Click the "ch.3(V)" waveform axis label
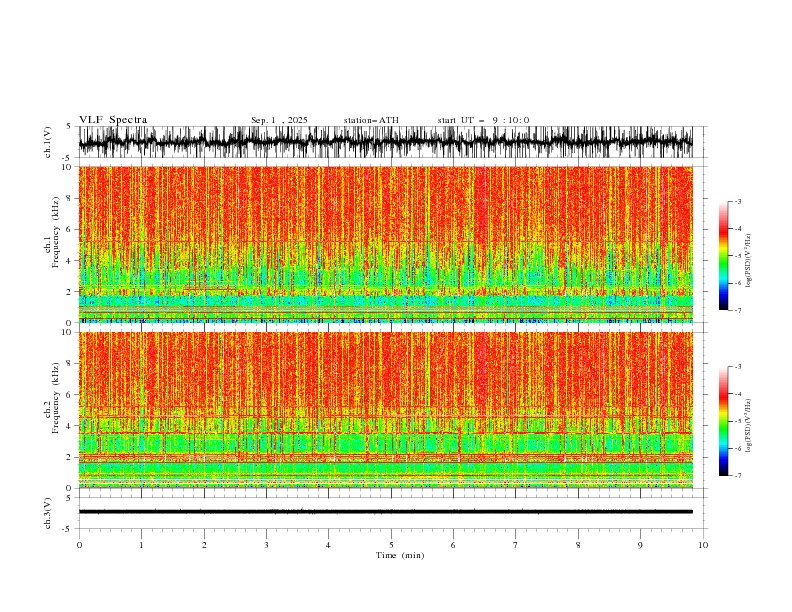The height and width of the screenshot is (612, 792). tap(48, 513)
